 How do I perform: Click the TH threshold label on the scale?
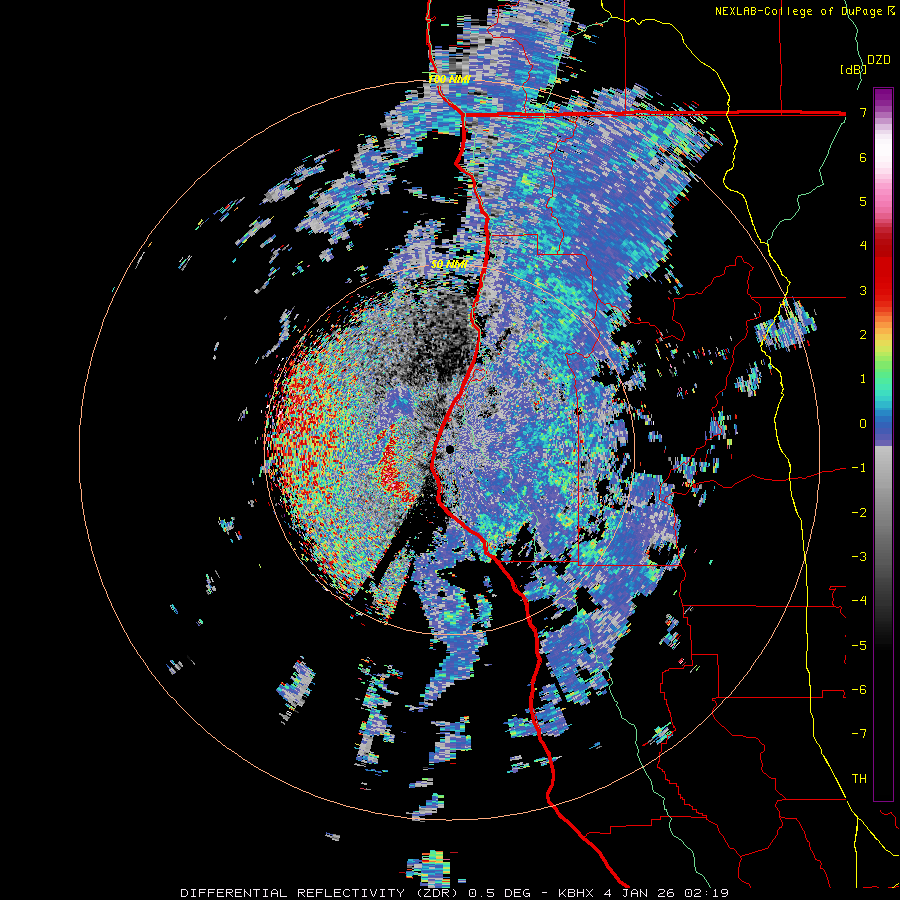click(x=859, y=779)
